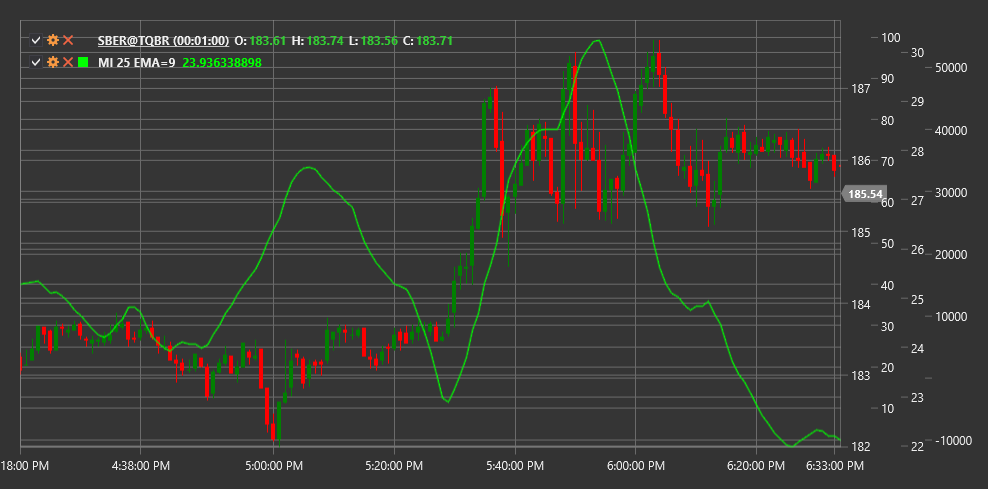Viewport: 988px width, 489px height.
Task: Click the 184 price axis label
Action: (860, 304)
